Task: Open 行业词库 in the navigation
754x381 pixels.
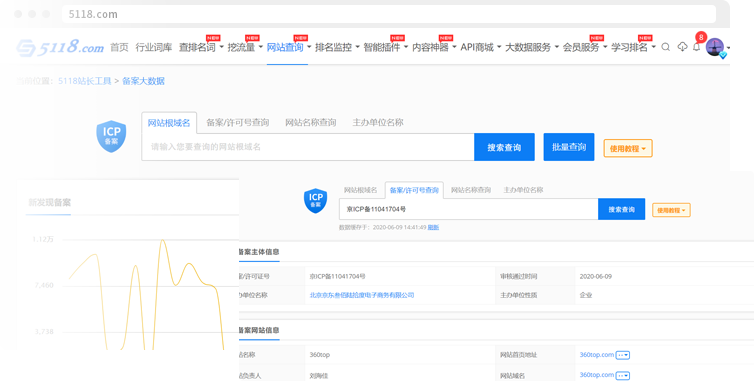Action: click(154, 47)
